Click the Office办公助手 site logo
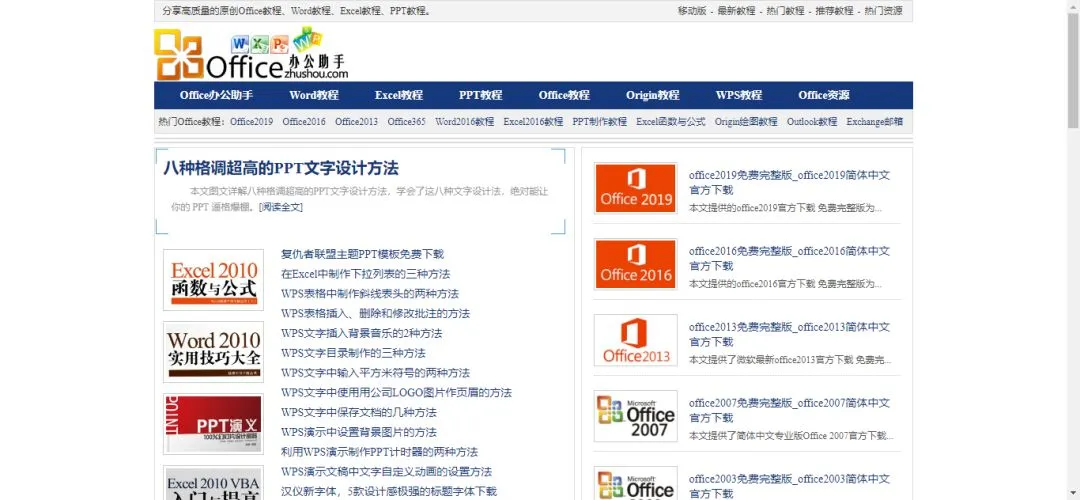Screen dimensions: 1080x500 (251, 54)
